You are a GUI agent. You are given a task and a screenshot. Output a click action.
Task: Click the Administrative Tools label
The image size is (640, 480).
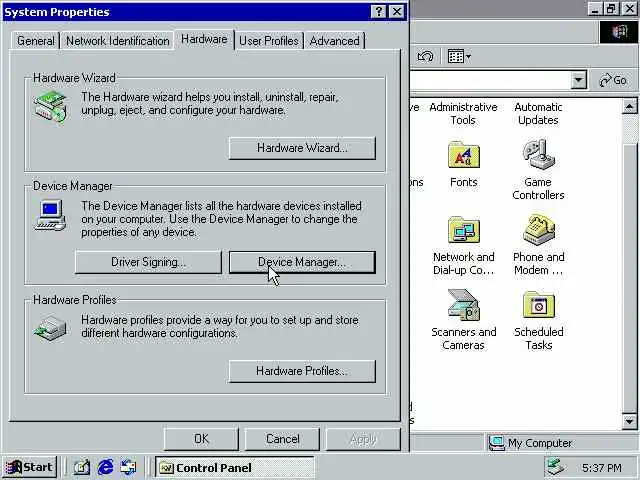click(x=463, y=113)
